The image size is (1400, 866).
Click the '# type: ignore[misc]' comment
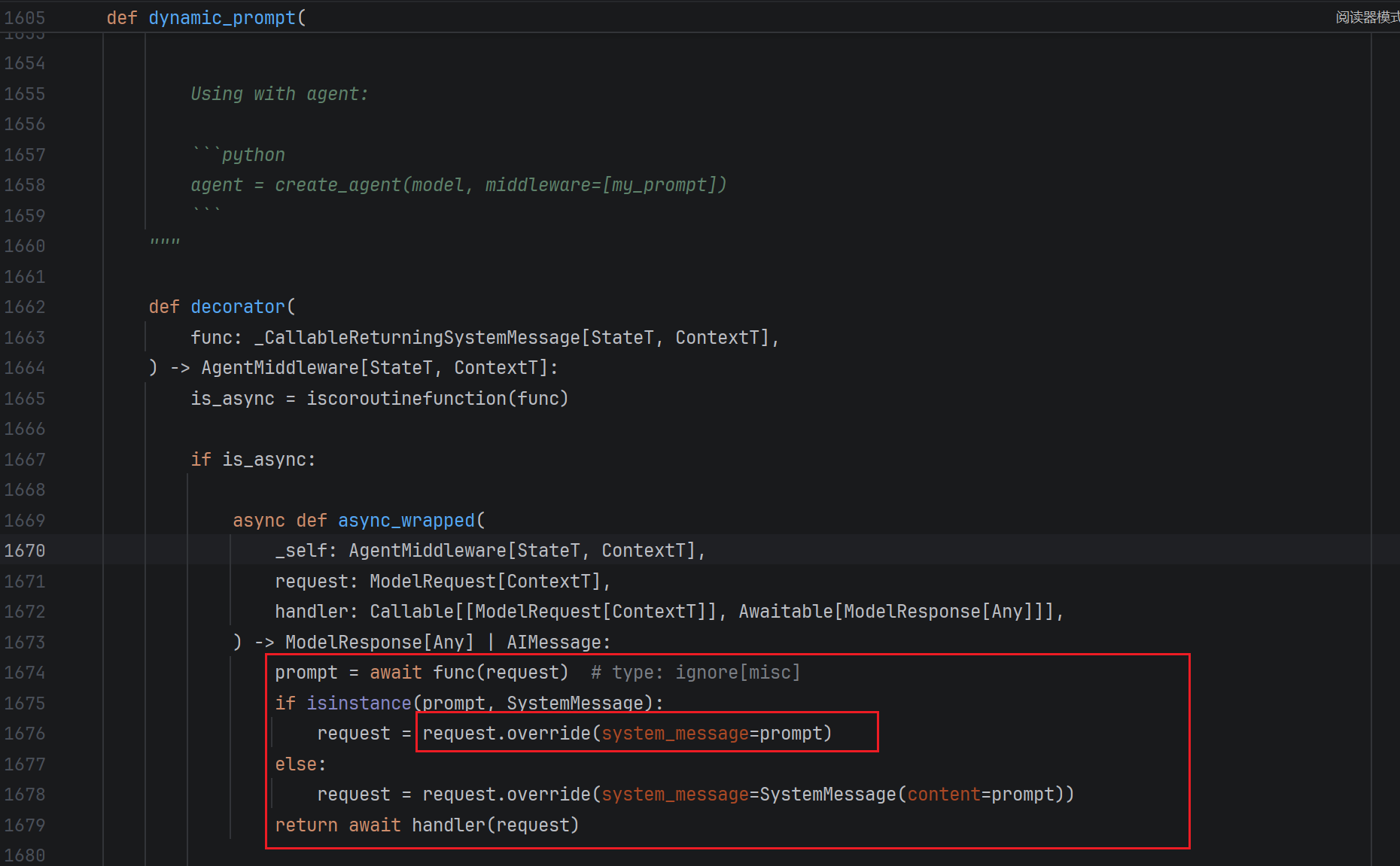pos(695,673)
